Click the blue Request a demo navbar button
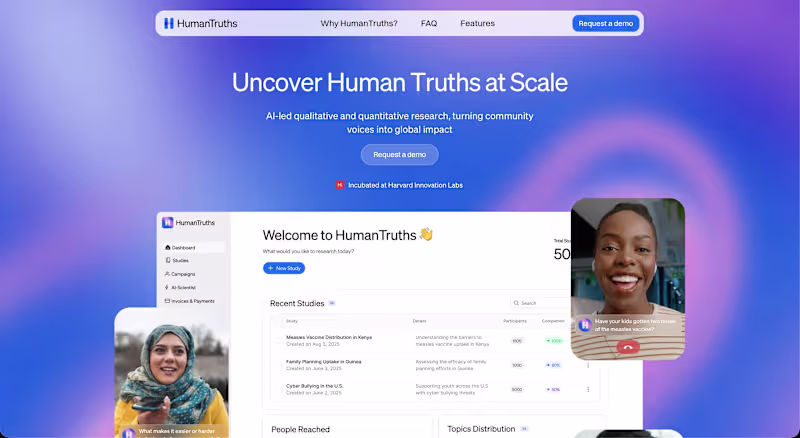The image size is (800, 438). coord(606,23)
